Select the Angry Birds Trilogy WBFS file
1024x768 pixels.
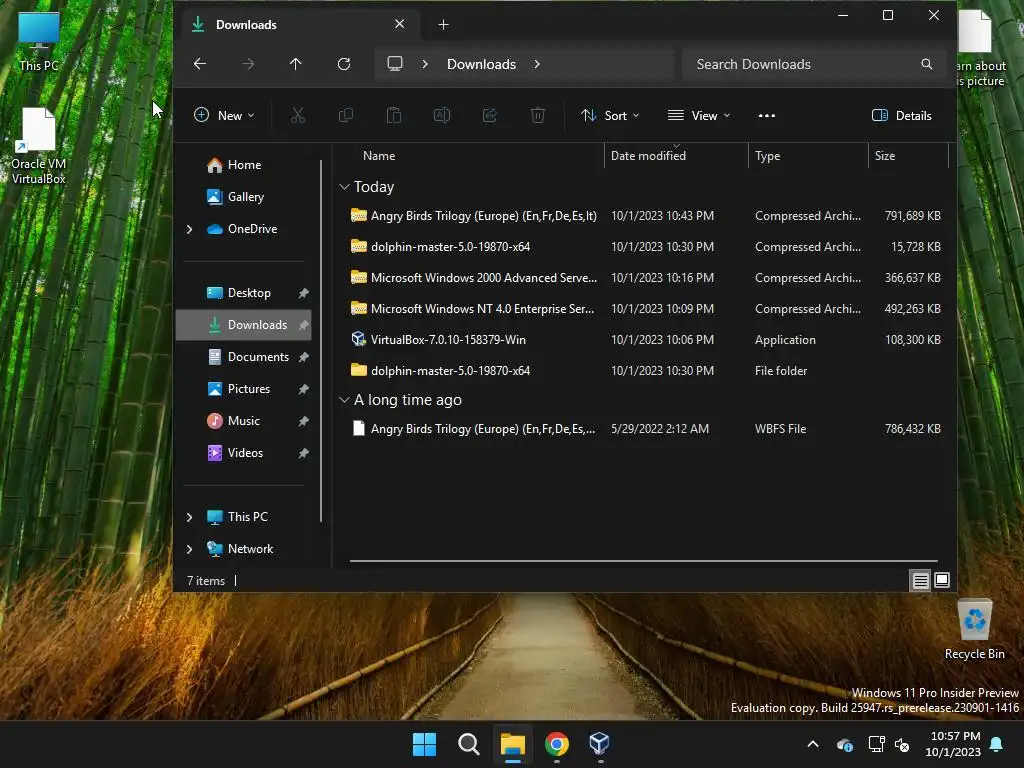click(x=645, y=429)
